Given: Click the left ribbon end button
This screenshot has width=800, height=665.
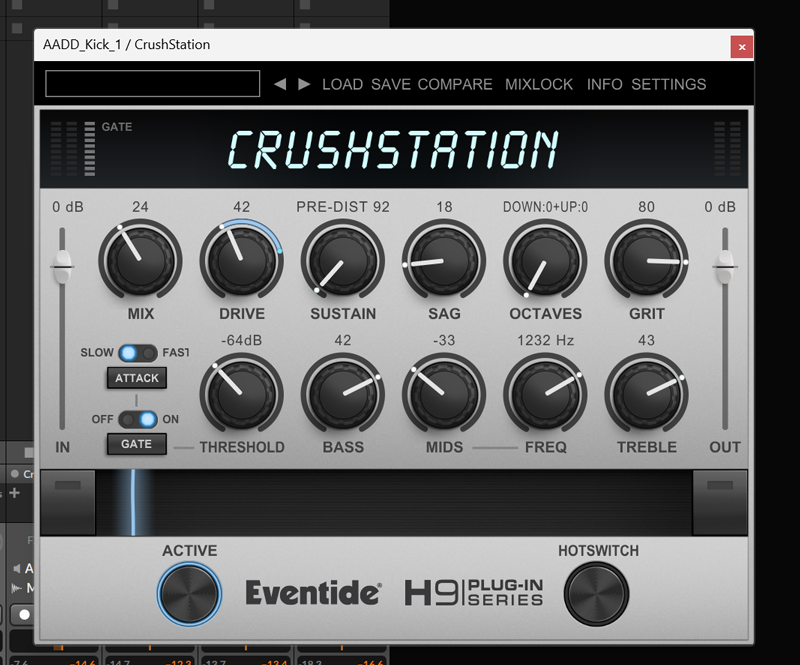Looking at the screenshot, I should (68, 502).
